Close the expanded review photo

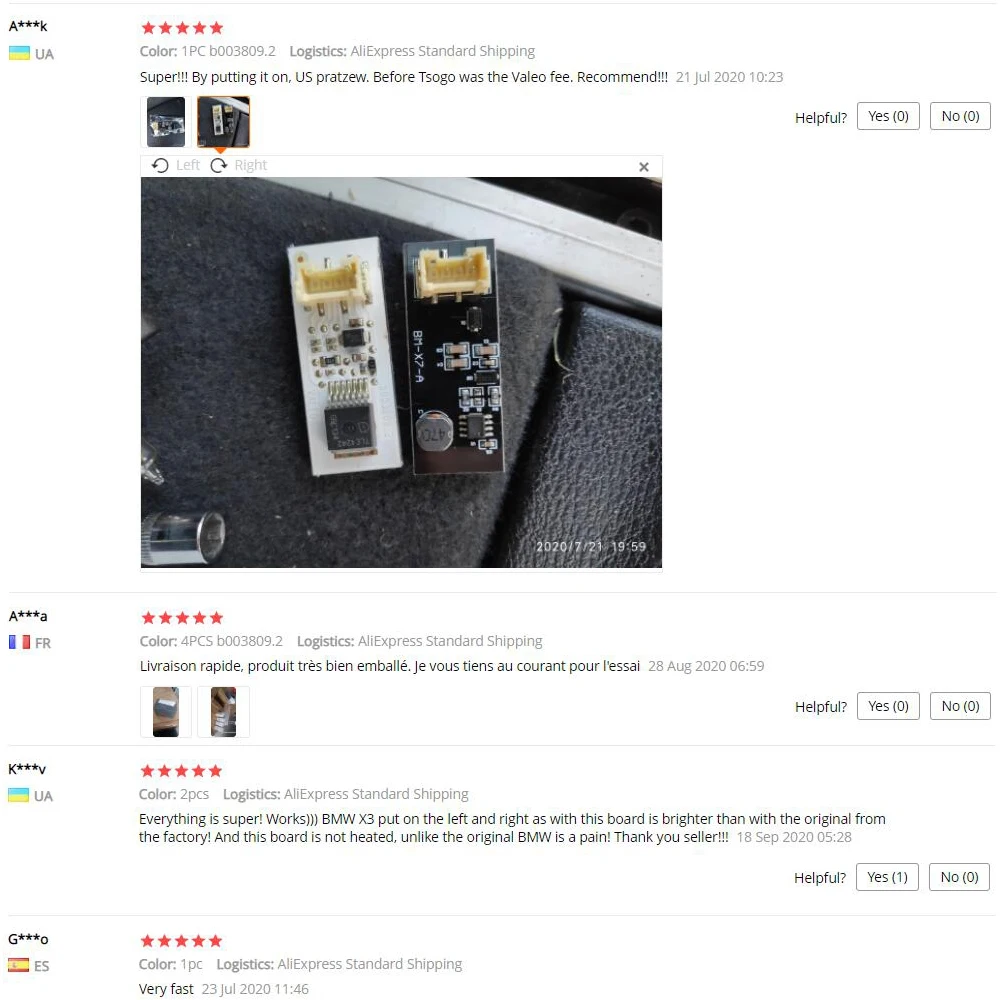click(643, 167)
